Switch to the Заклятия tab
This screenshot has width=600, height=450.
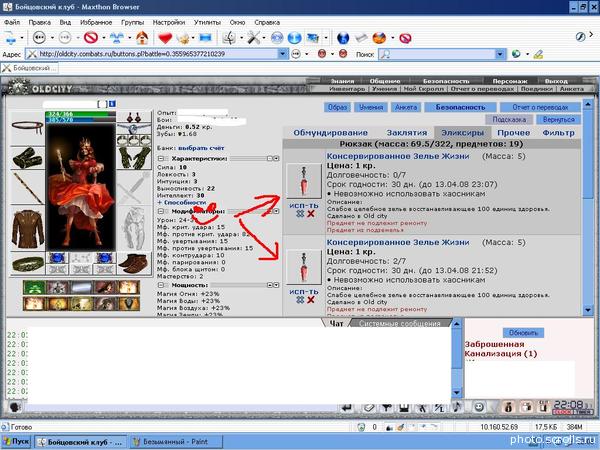(x=406, y=133)
